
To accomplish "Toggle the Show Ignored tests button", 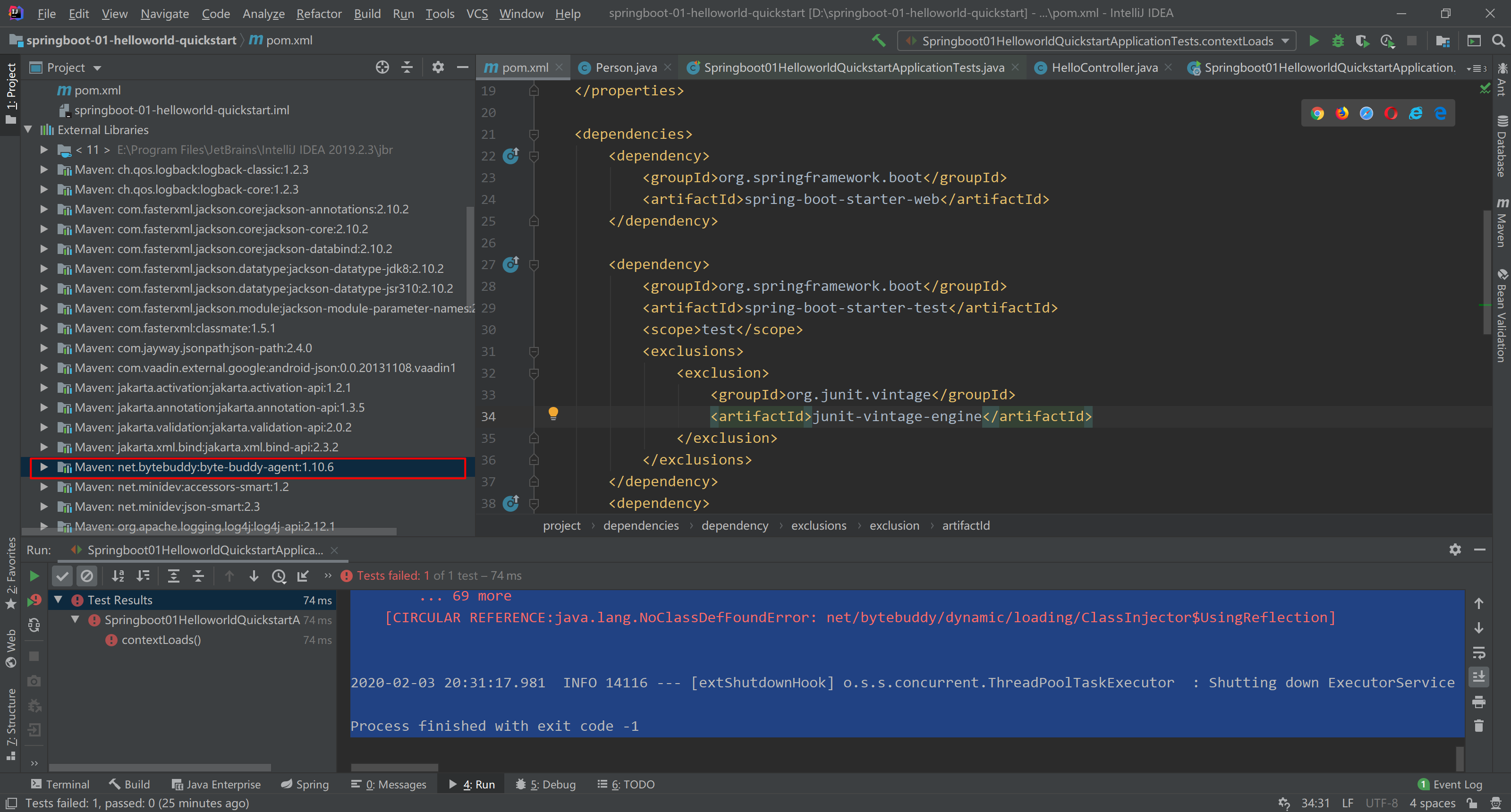I will [87, 576].
